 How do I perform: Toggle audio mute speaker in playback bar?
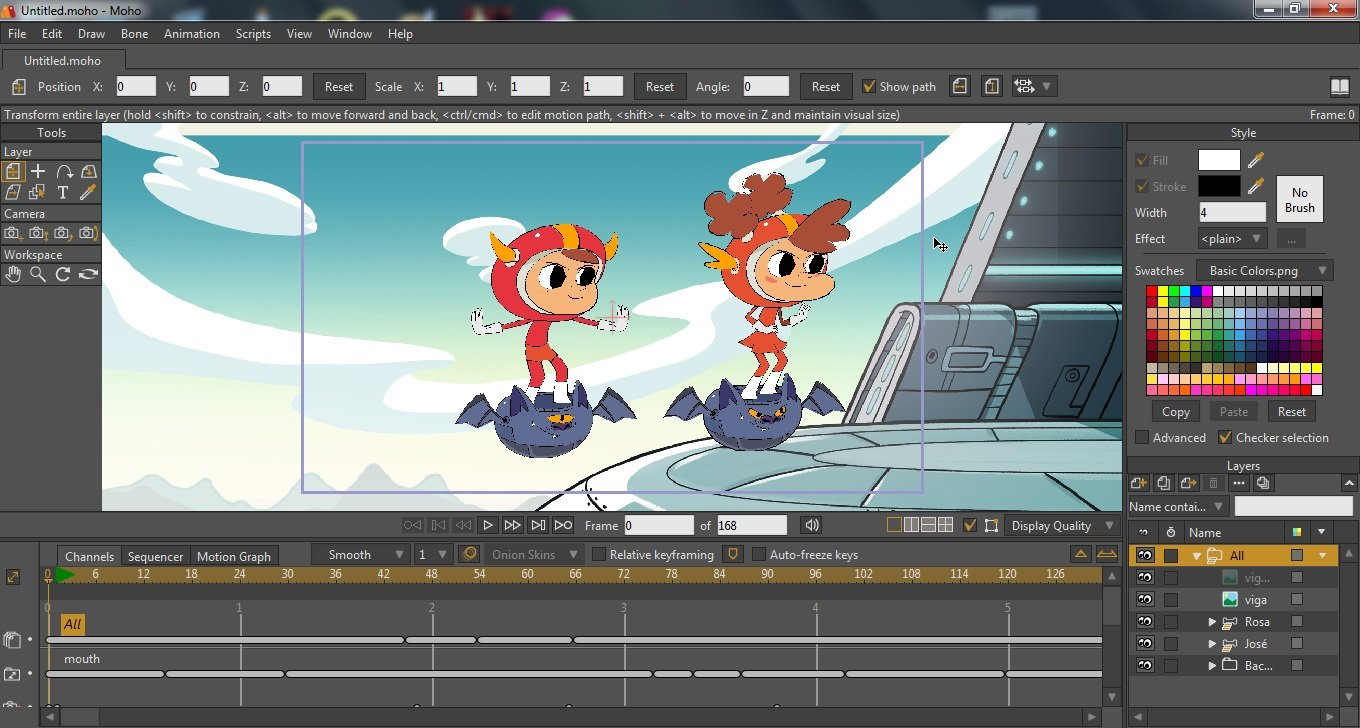812,525
